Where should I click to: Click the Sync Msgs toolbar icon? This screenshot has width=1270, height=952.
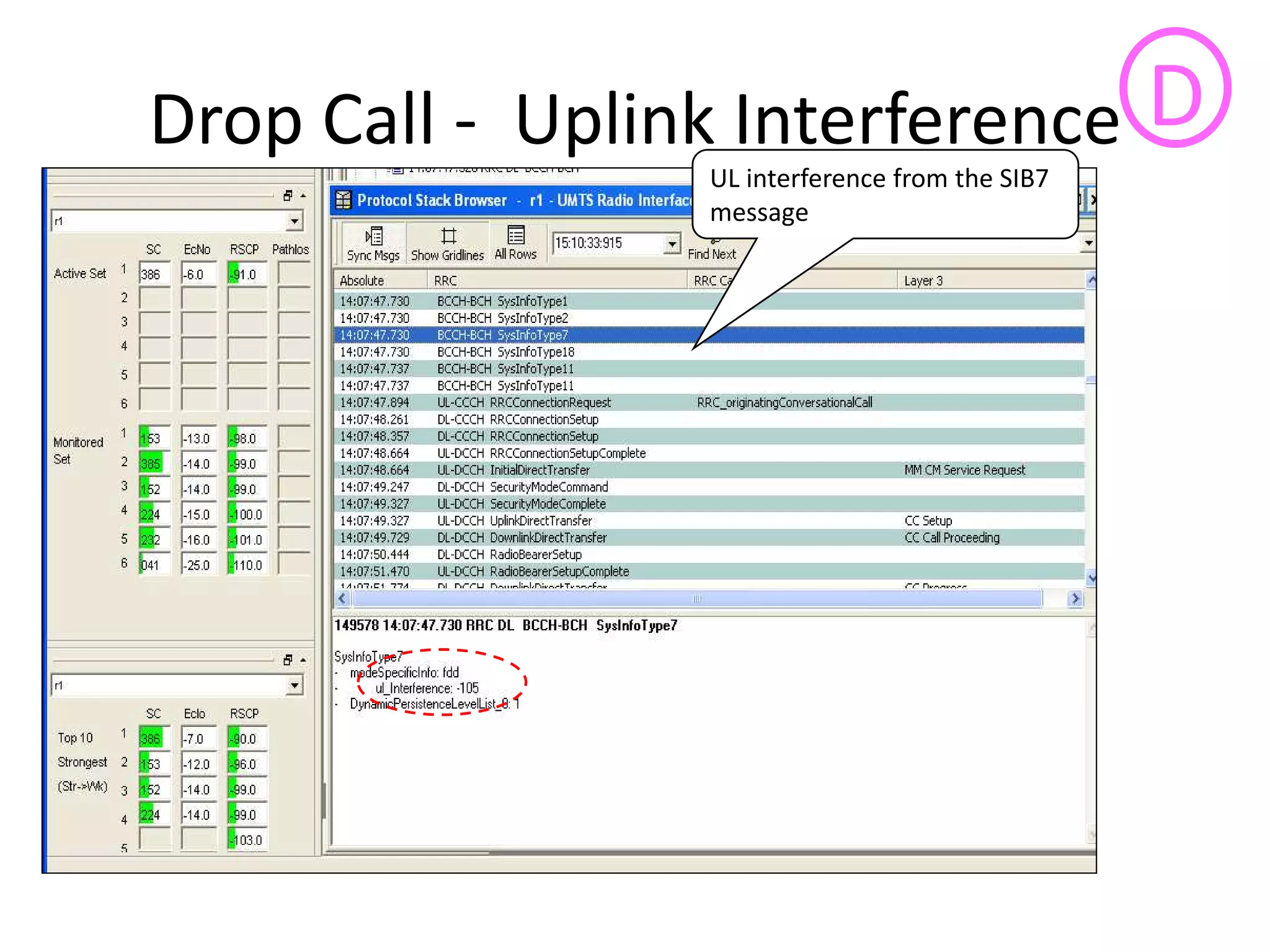[x=373, y=244]
